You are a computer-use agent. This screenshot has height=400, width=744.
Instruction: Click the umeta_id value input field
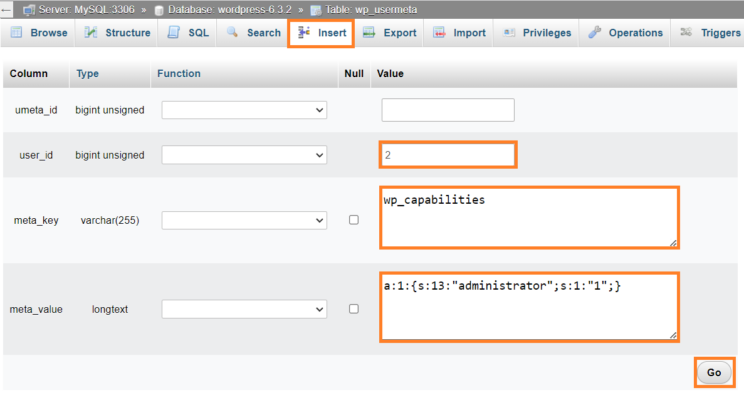coord(448,110)
